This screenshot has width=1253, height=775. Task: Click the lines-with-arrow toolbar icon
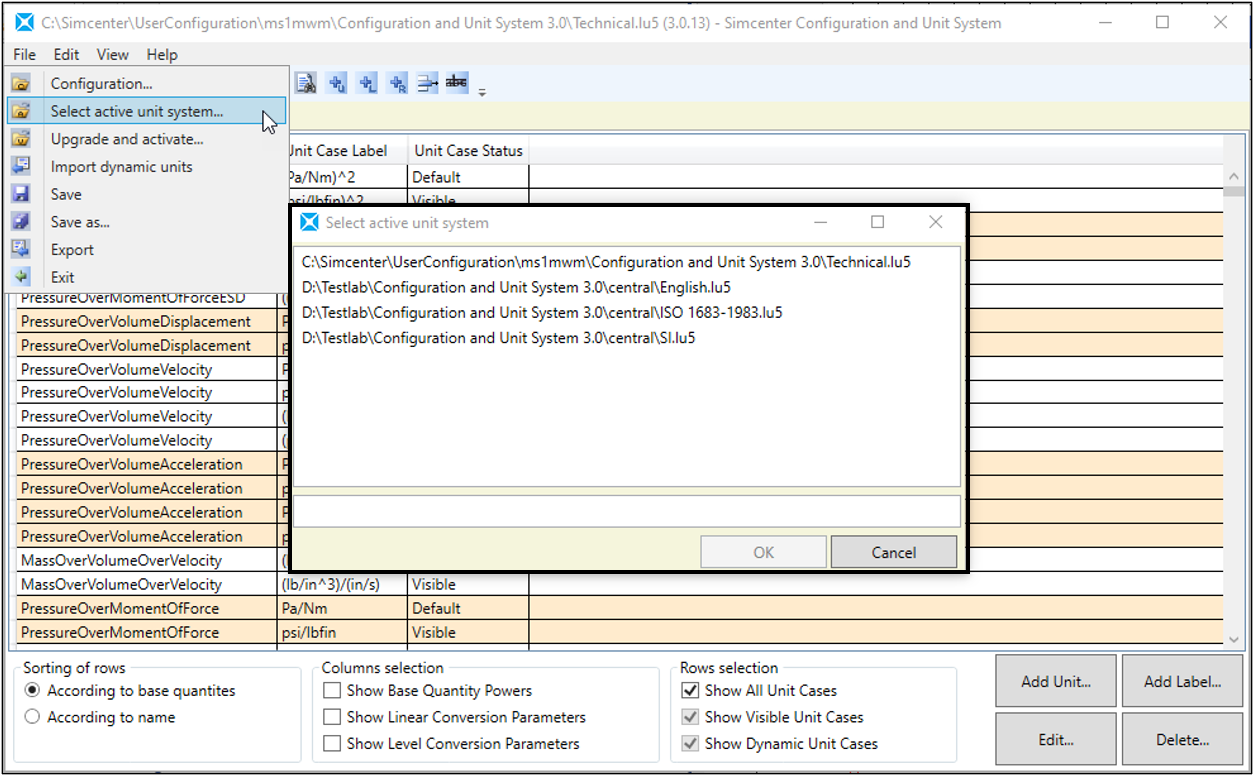[x=427, y=84]
